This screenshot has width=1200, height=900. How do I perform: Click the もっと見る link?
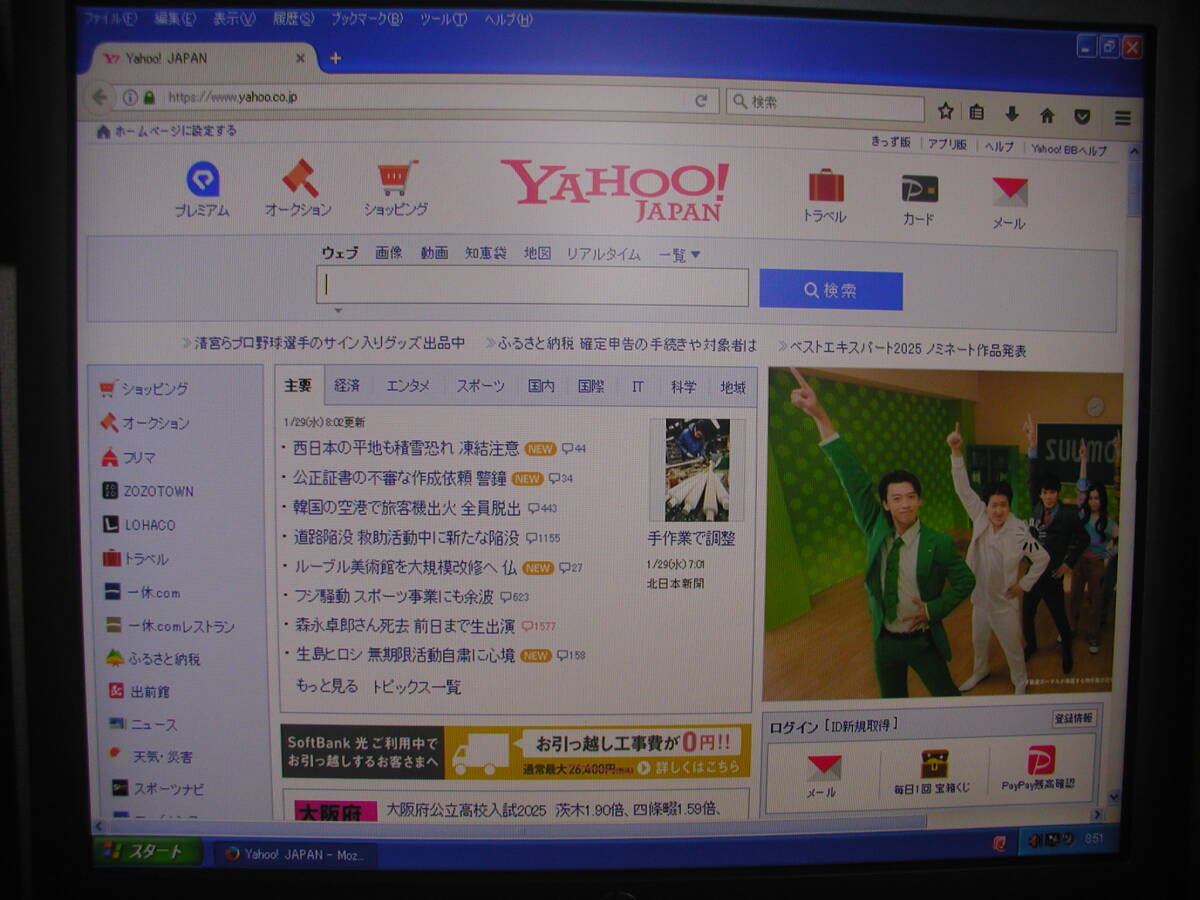pos(326,686)
